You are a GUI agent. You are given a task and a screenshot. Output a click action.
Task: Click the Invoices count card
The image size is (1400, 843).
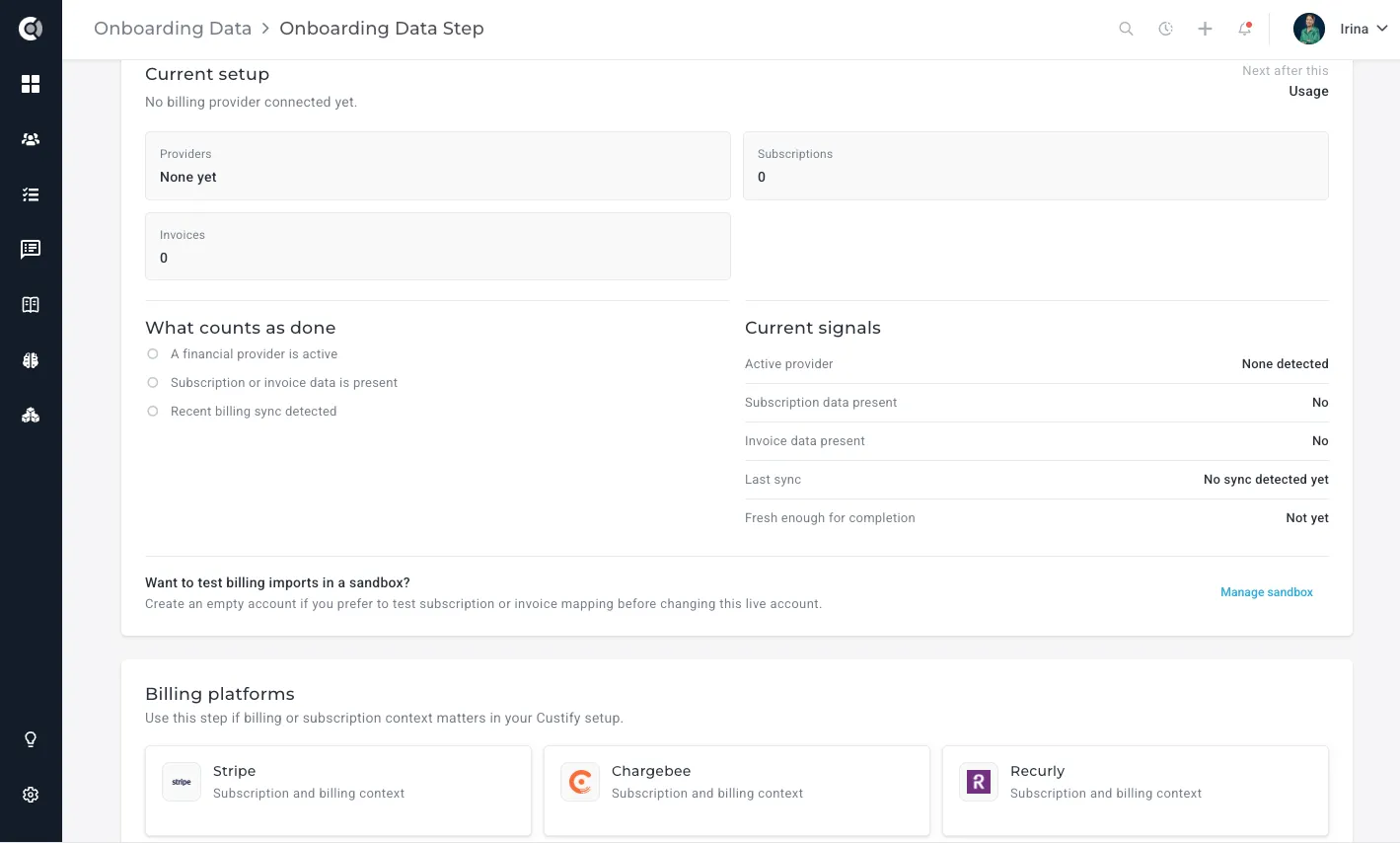click(438, 247)
